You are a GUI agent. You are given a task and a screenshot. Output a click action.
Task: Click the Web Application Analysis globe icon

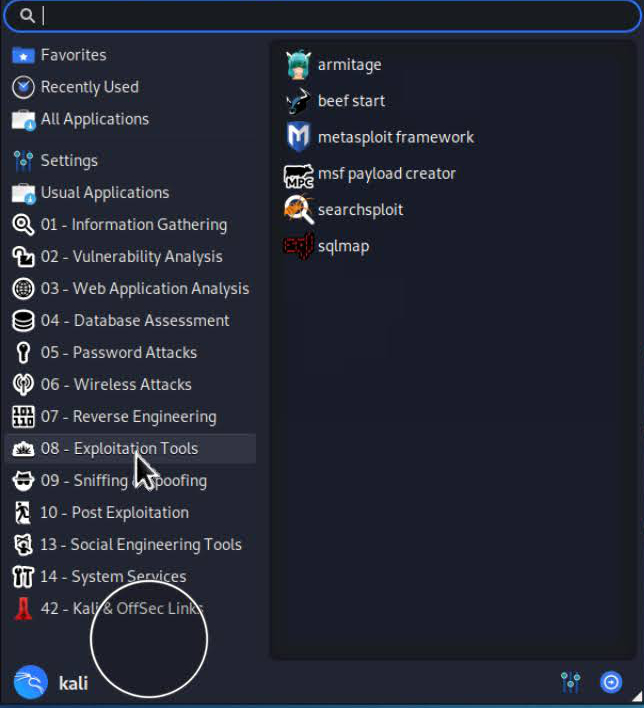[x=23, y=289]
